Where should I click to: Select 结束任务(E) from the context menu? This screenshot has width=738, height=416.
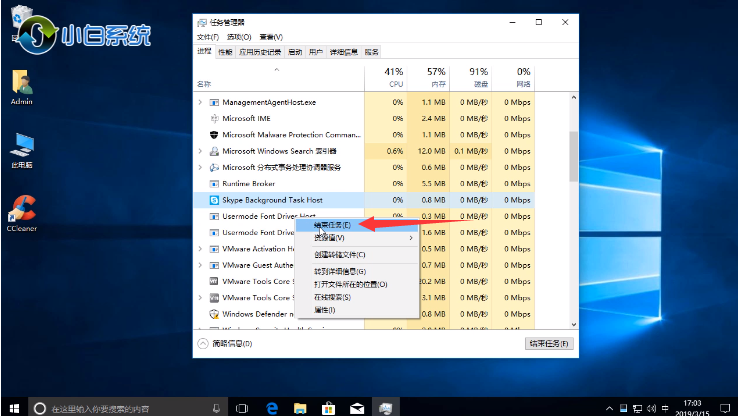[332, 224]
